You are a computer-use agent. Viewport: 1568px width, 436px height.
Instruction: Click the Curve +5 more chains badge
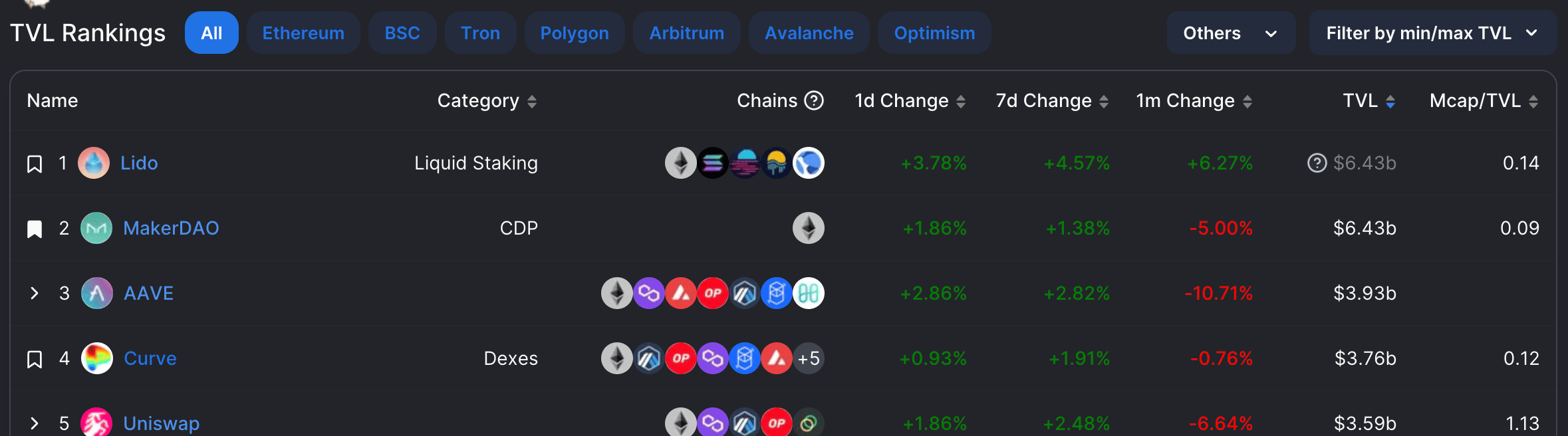click(x=809, y=358)
